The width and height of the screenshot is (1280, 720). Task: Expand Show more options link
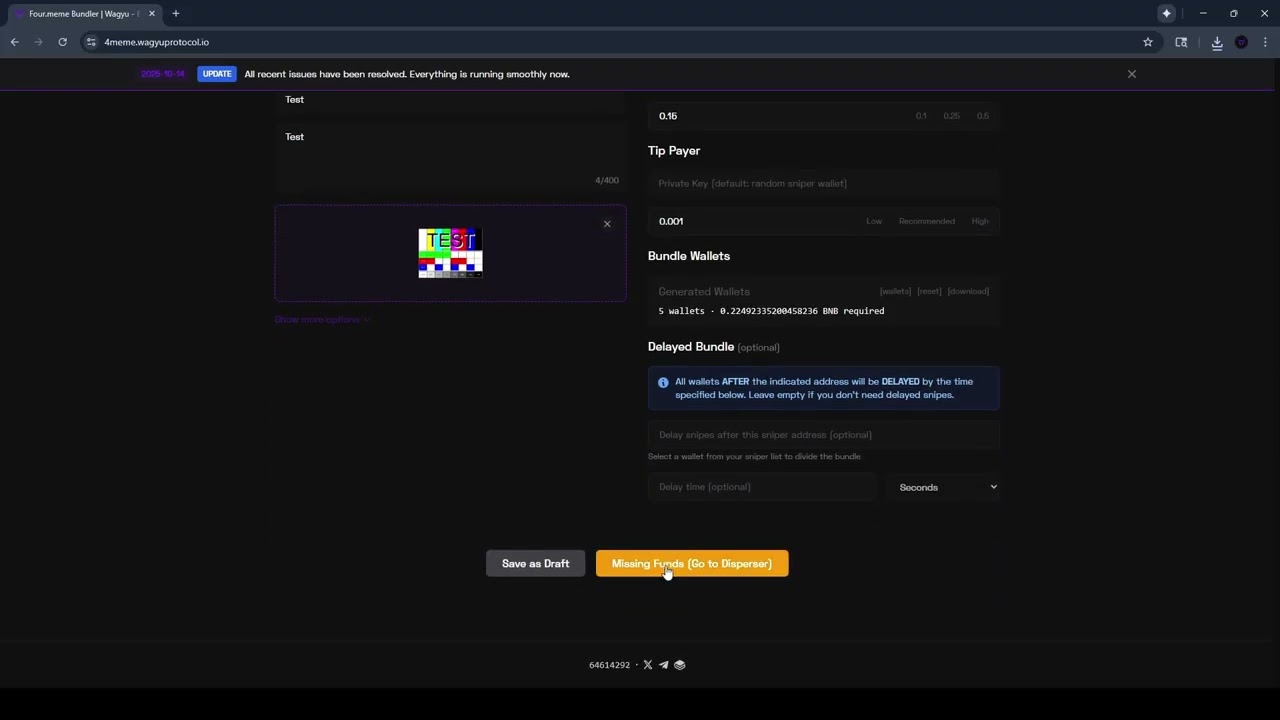321,320
